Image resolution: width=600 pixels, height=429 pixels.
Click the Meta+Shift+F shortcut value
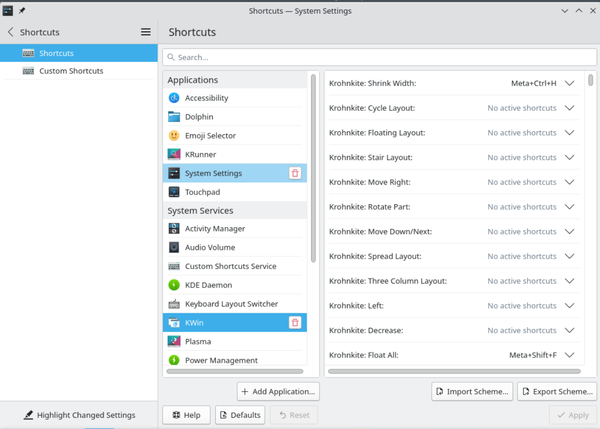[533, 355]
